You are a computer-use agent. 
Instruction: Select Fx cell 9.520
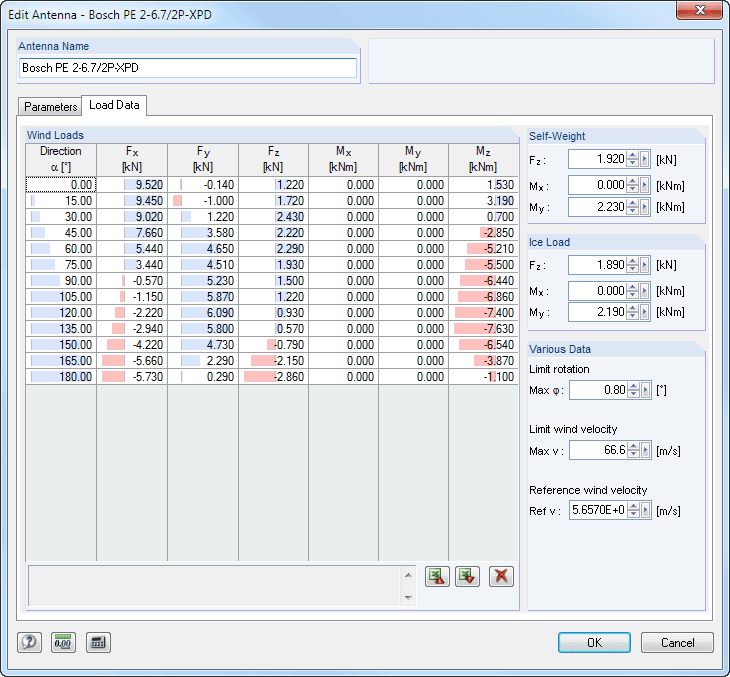pos(132,185)
